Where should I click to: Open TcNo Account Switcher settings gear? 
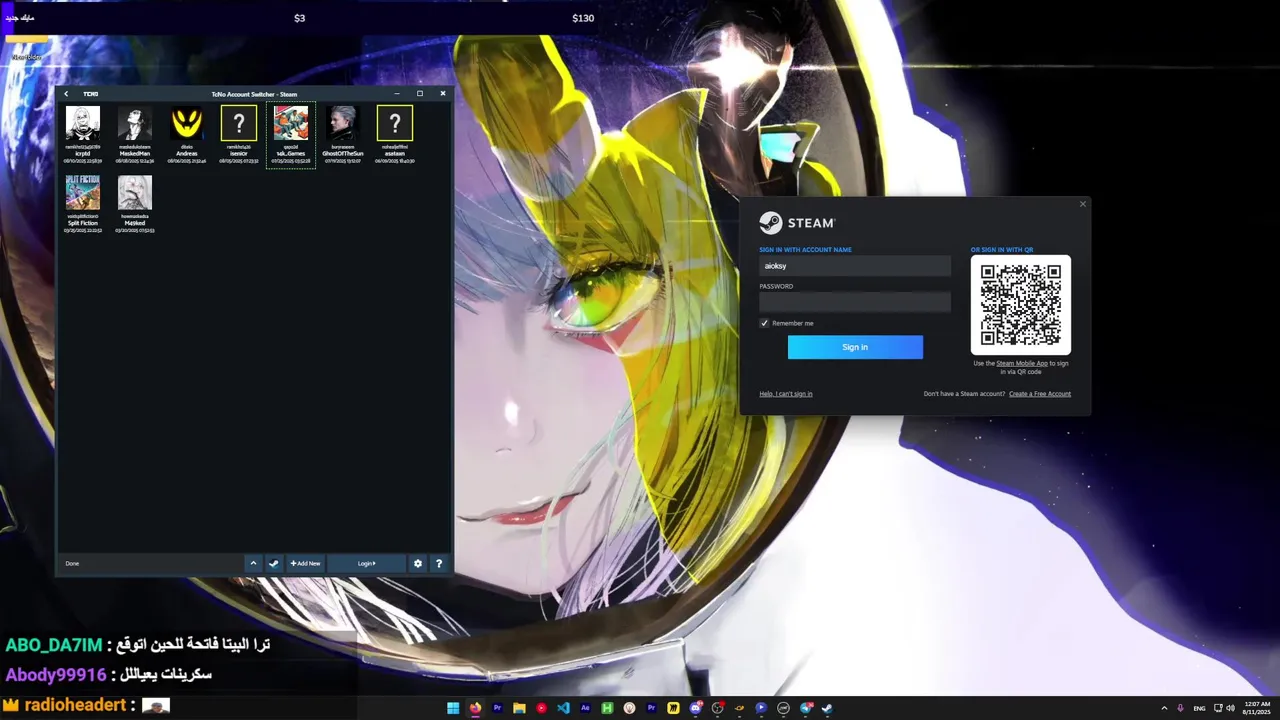[x=418, y=563]
